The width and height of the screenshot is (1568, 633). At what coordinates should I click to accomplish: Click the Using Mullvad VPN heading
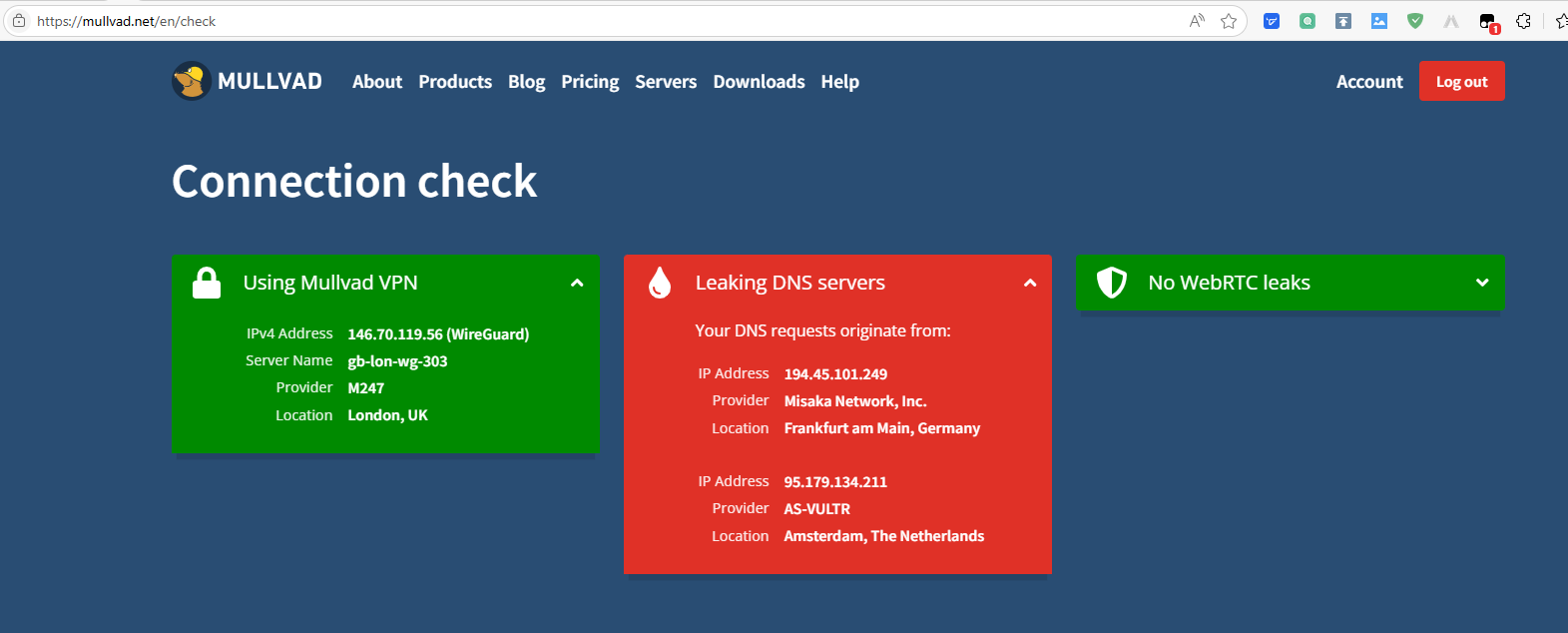pos(330,283)
